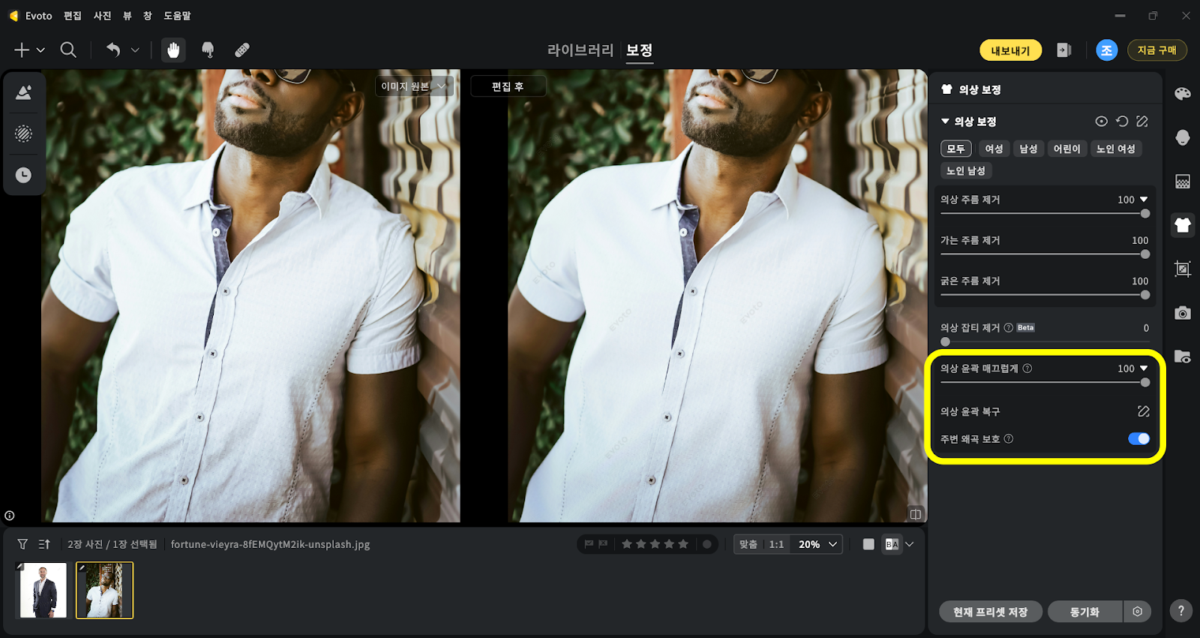
Task: Click the undo arrow icon
Action: tap(113, 50)
